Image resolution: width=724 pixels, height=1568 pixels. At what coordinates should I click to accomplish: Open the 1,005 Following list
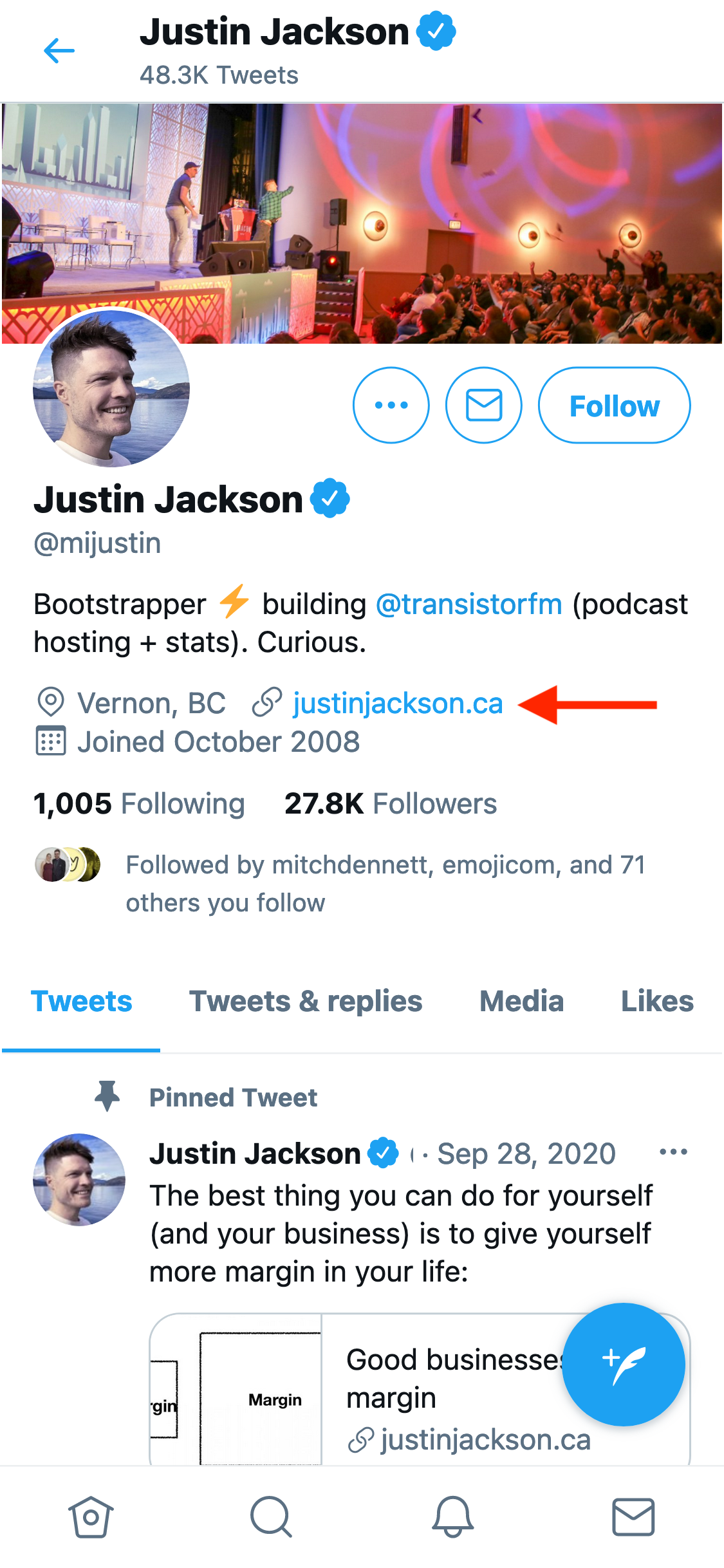coord(138,803)
